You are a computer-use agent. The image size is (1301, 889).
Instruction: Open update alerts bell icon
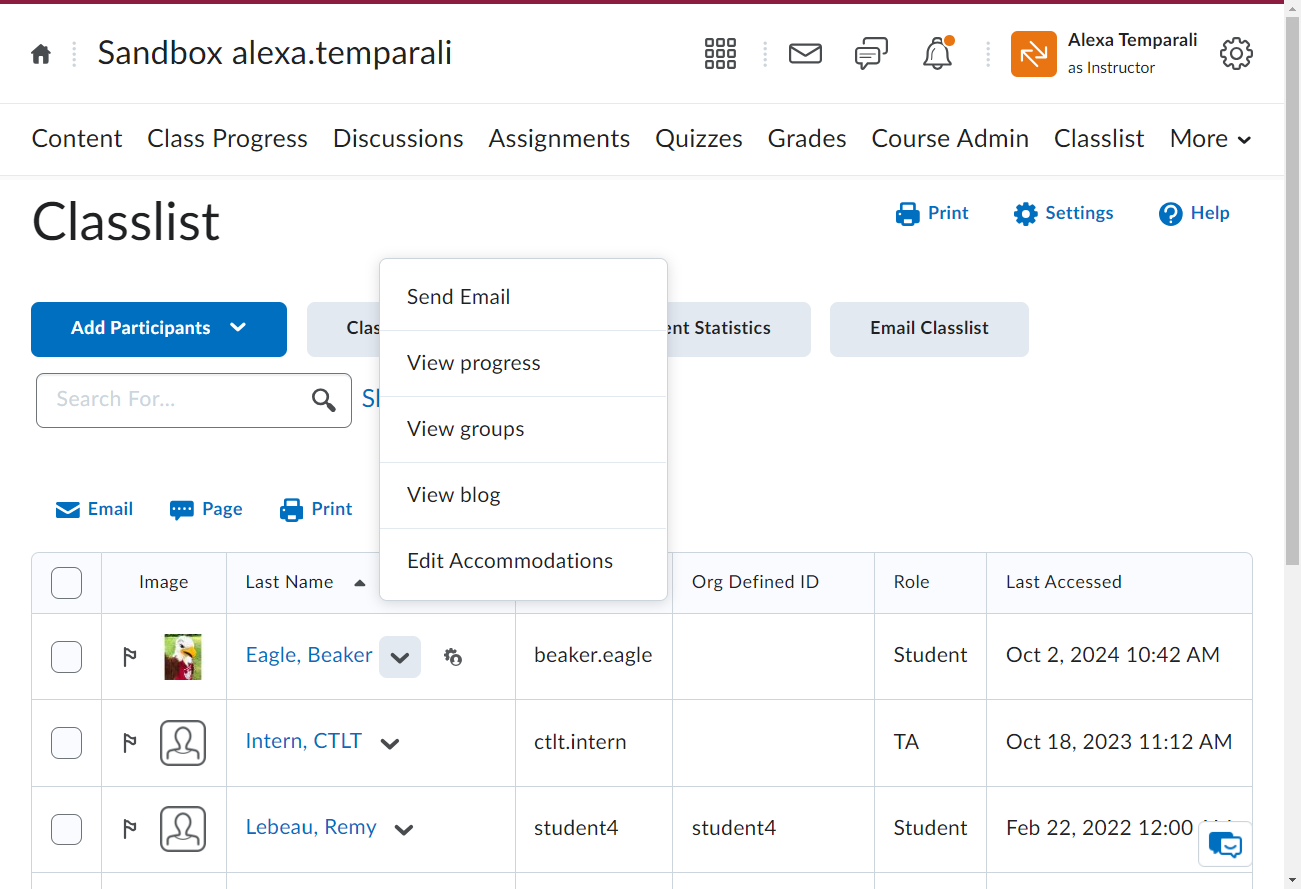(937, 53)
